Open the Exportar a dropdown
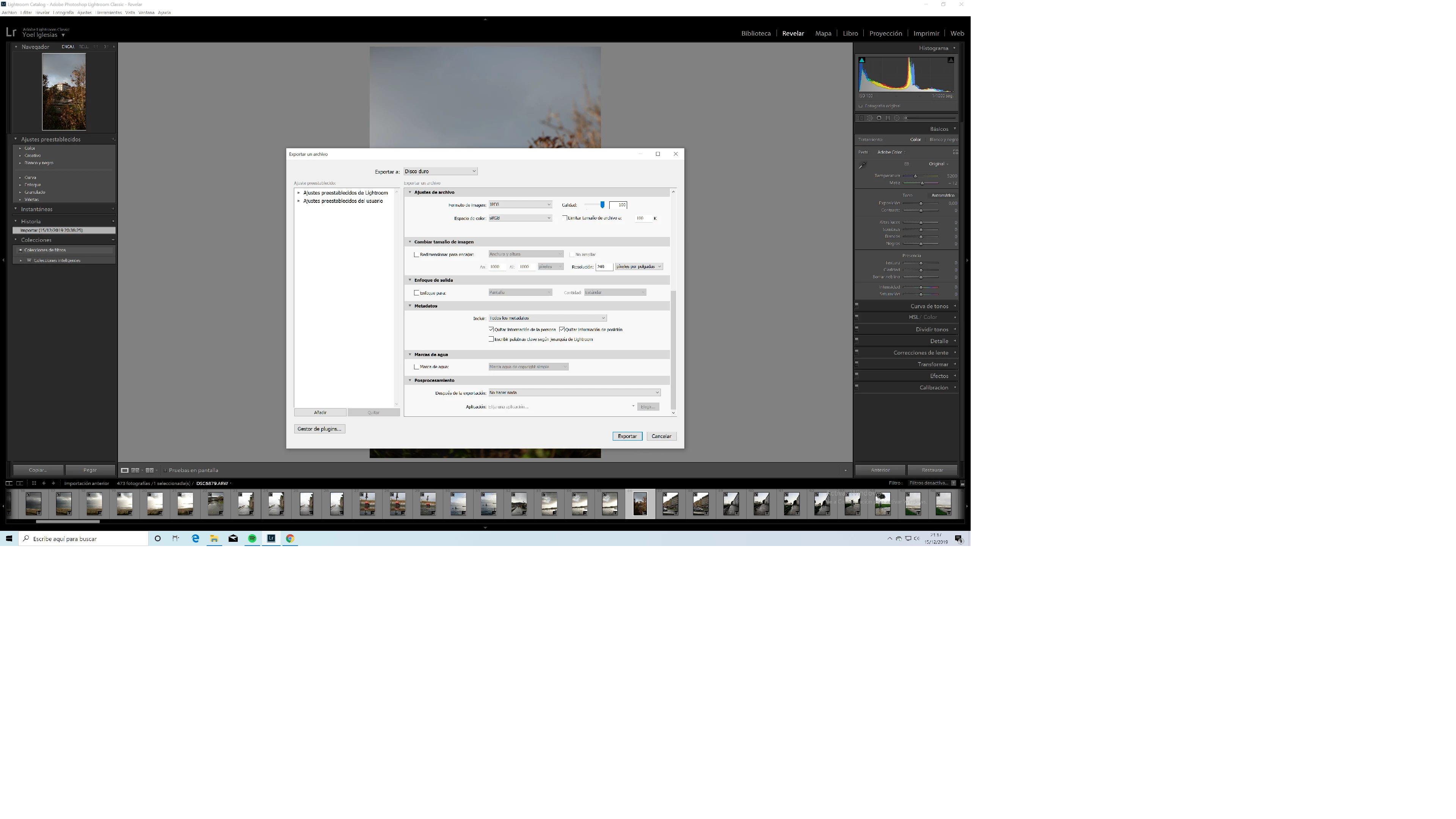 pos(440,171)
